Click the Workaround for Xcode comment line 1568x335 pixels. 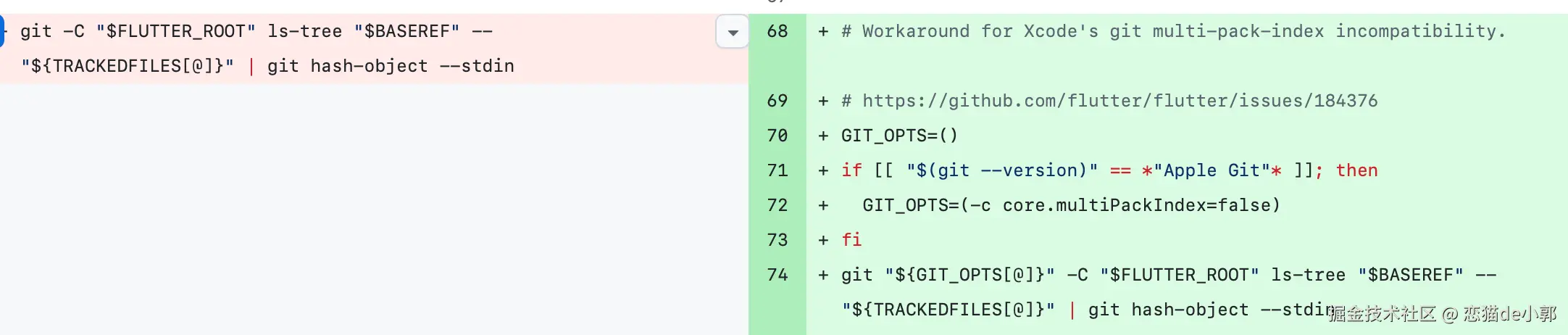[x=1172, y=31]
